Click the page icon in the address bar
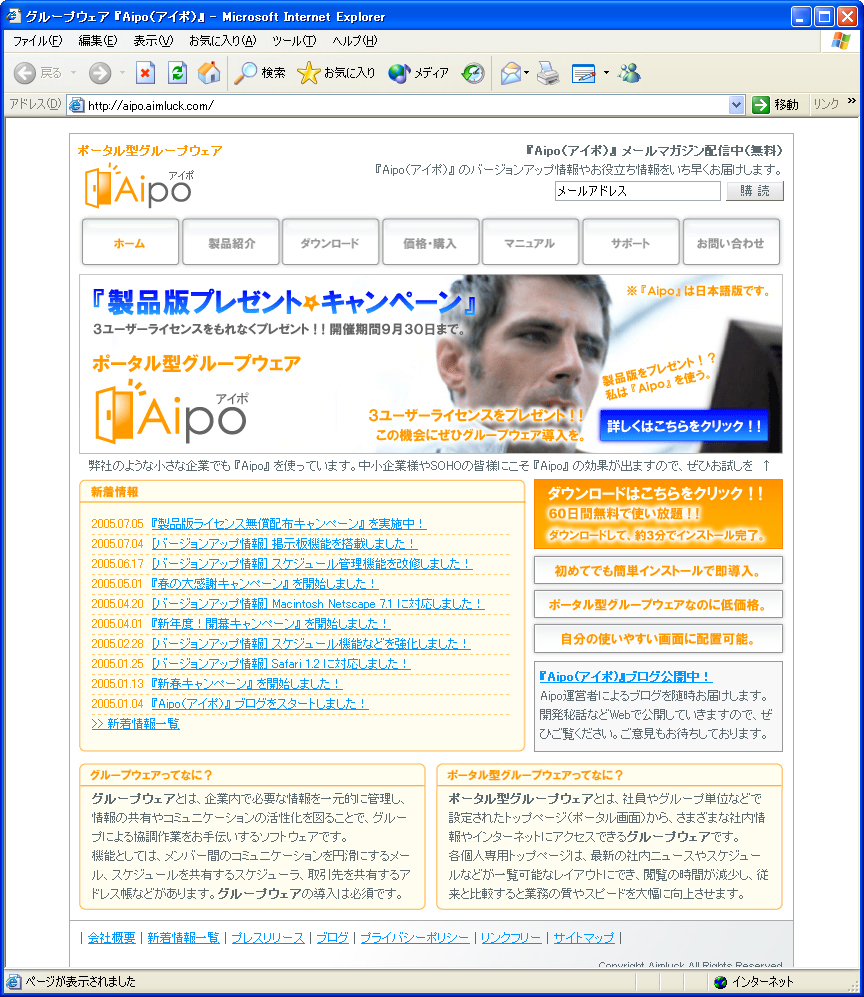This screenshot has width=864, height=997. (76, 105)
